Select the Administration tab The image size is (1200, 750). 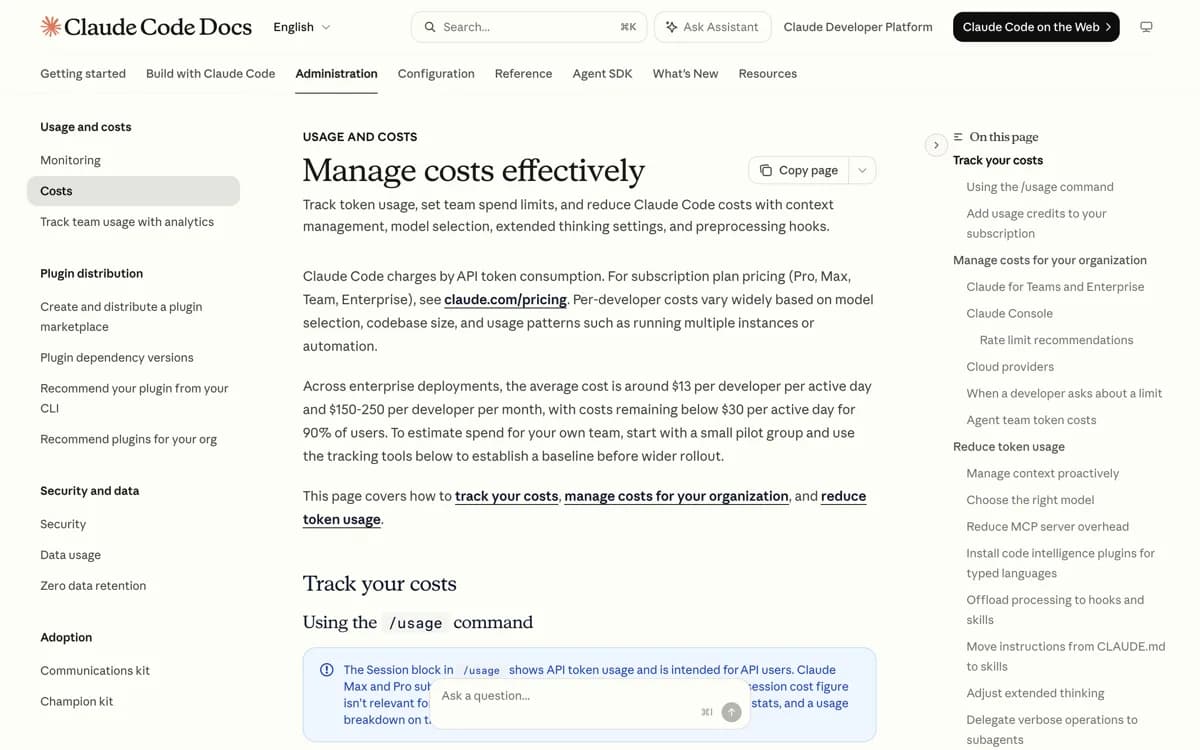click(x=336, y=73)
